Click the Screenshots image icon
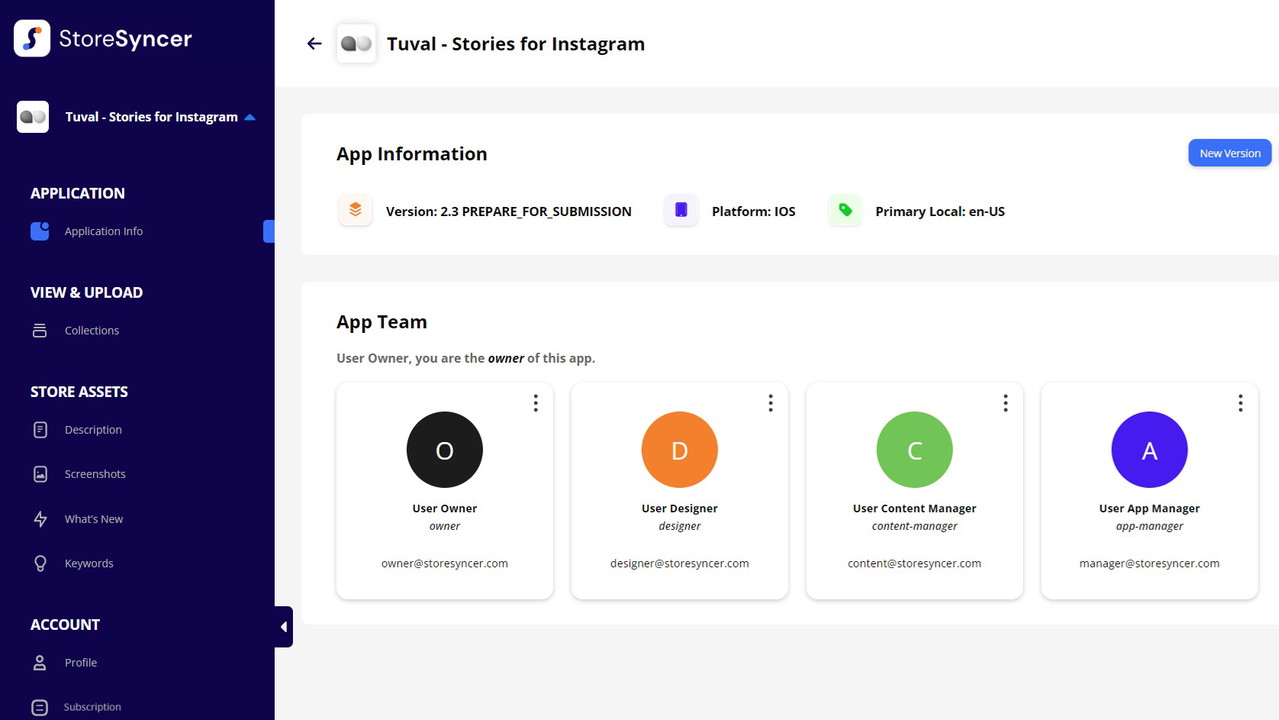Viewport: 1279px width, 720px height. pyautogui.click(x=40, y=474)
